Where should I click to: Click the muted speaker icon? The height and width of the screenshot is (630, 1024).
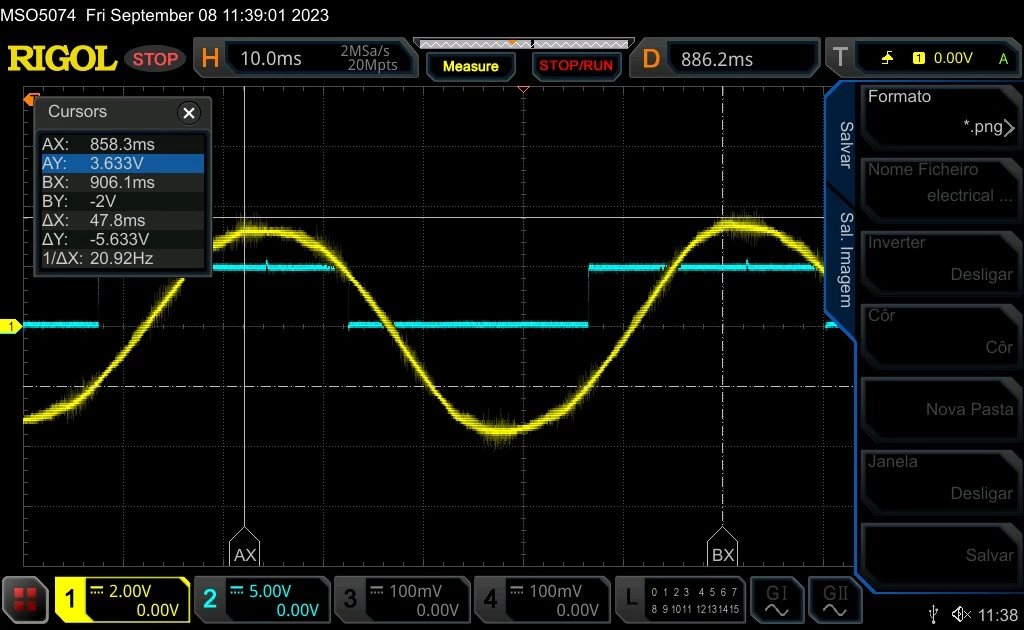[x=961, y=614]
